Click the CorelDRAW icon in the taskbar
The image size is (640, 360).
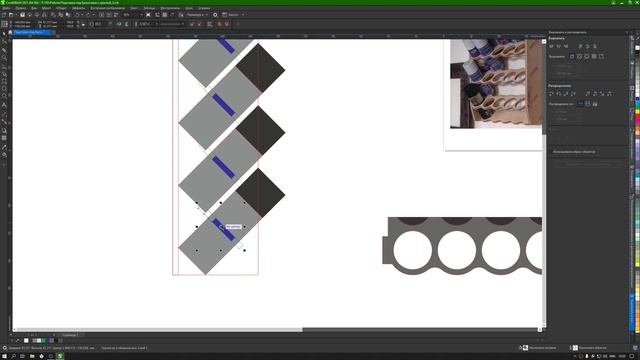[x=60, y=356]
